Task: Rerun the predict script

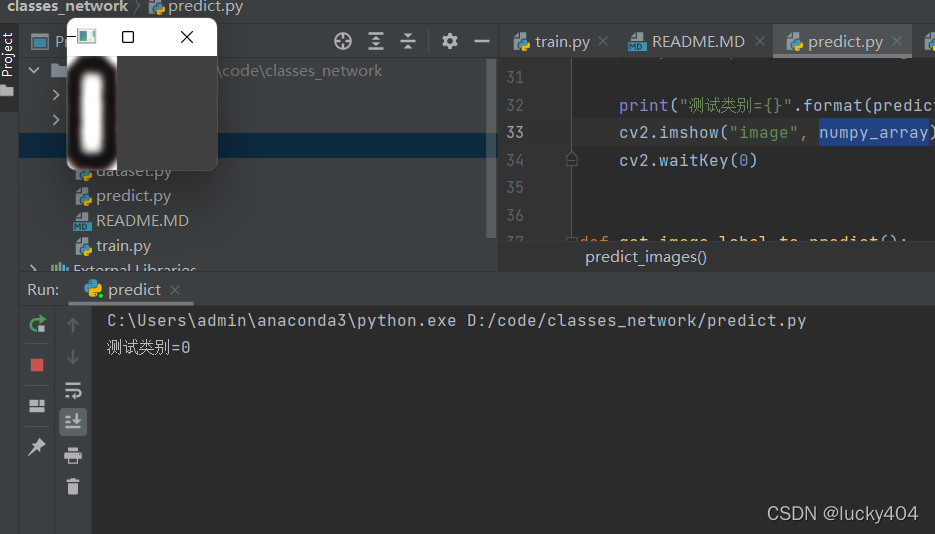Action: 37,324
